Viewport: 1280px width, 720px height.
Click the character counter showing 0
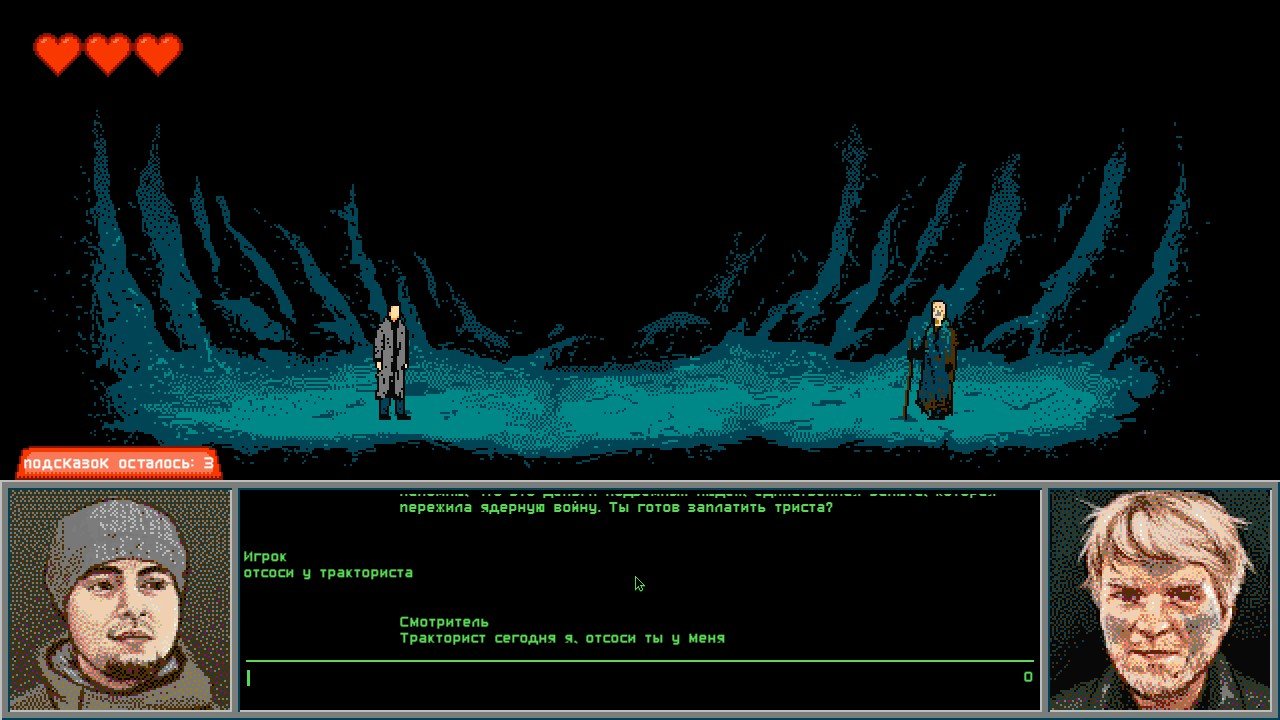pyautogui.click(x=1027, y=677)
